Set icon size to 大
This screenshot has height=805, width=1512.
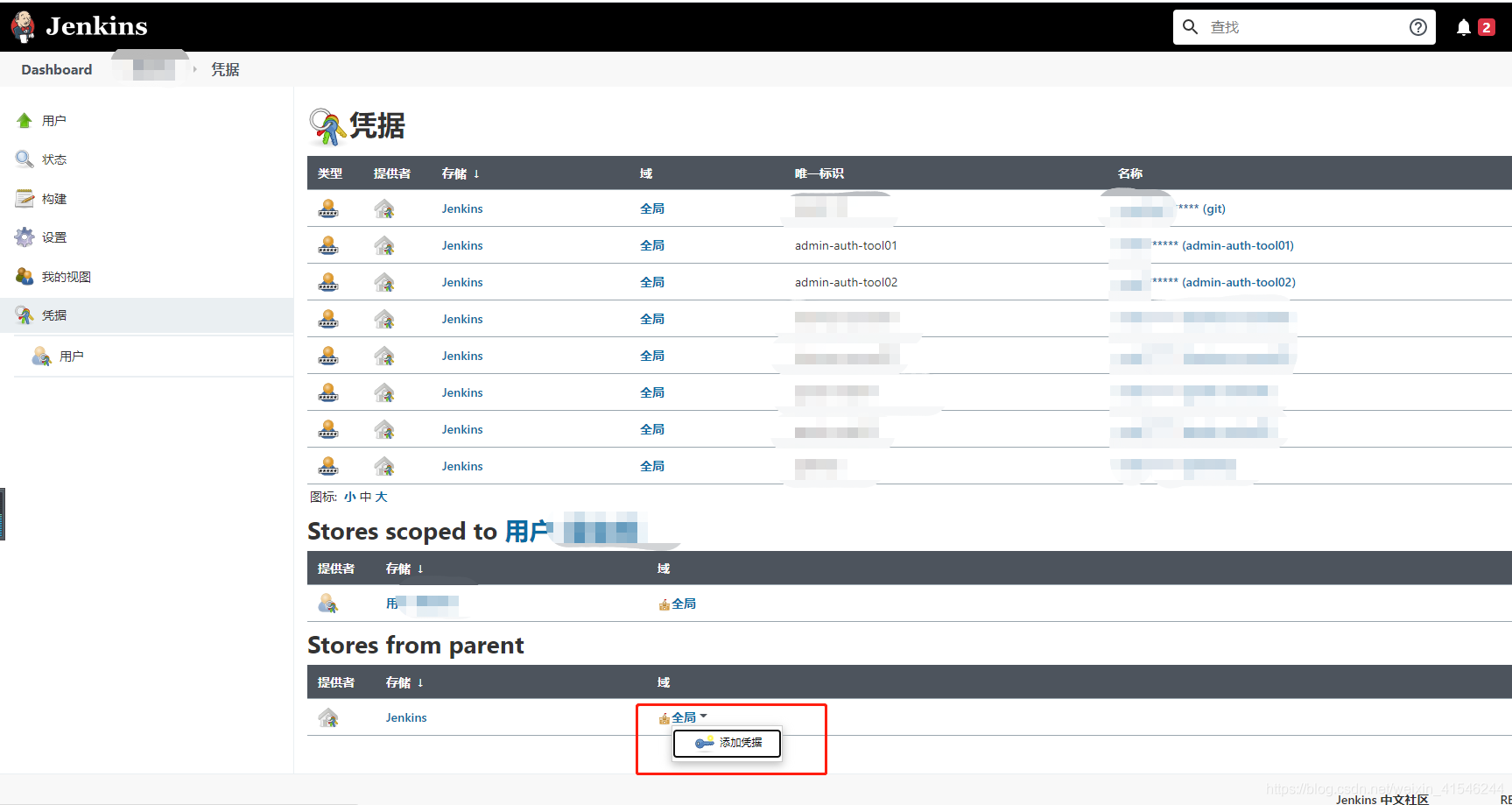tap(382, 497)
